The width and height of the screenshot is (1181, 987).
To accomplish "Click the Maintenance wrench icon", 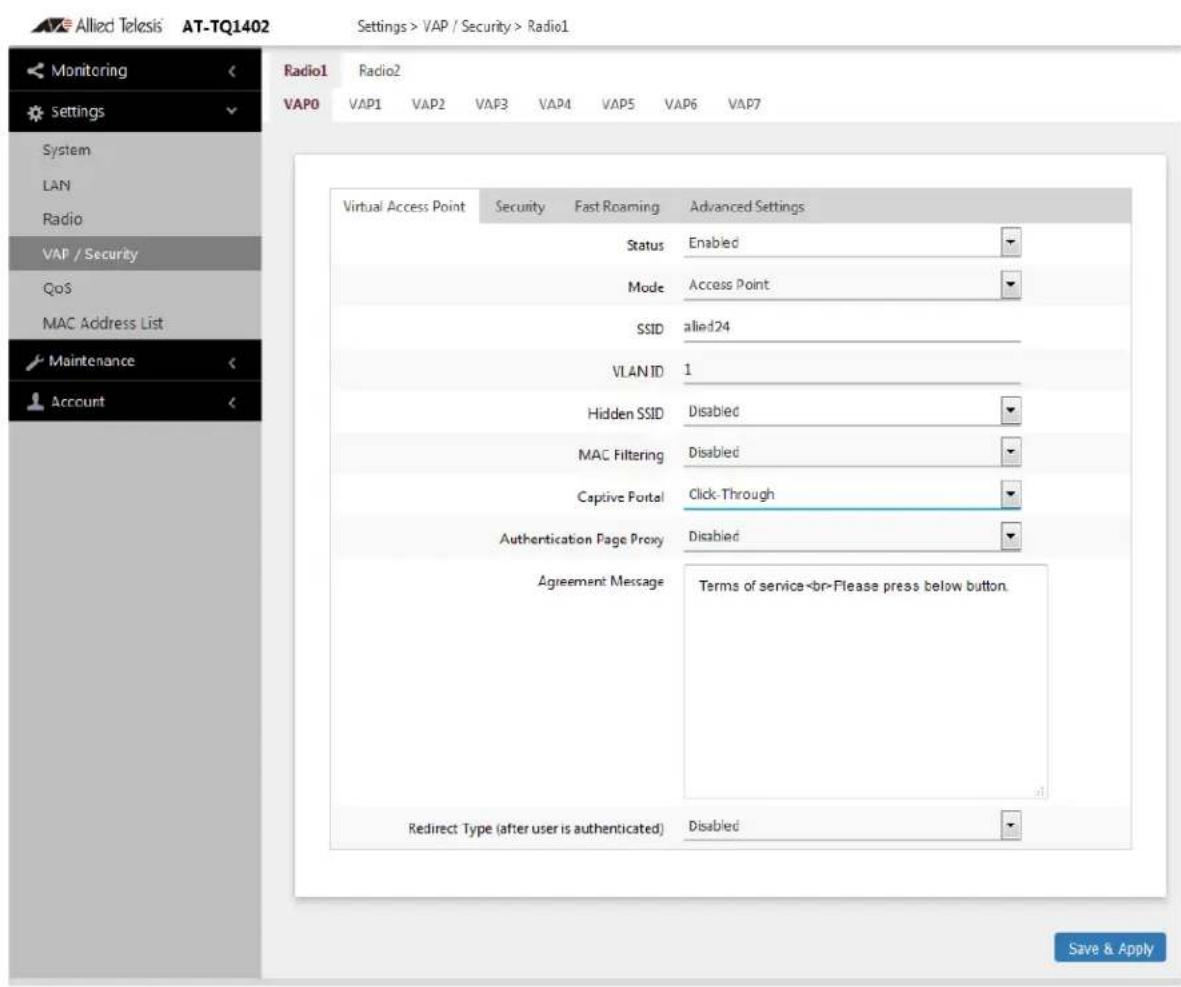I will coord(35,362).
